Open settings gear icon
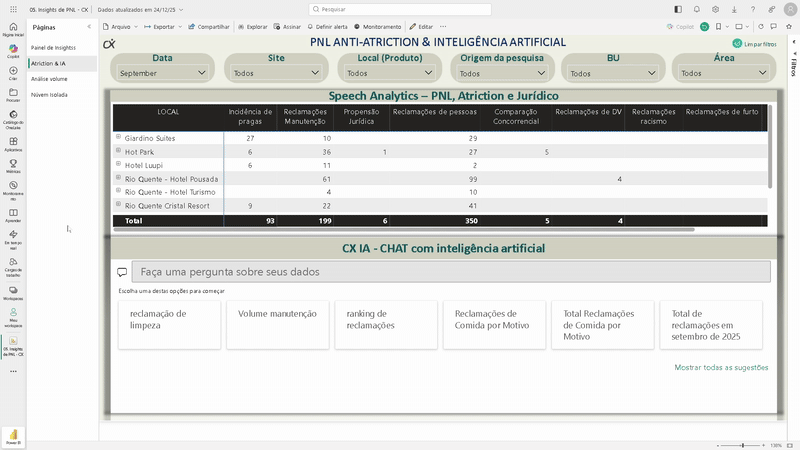The width and height of the screenshot is (800, 450). tap(715, 9)
